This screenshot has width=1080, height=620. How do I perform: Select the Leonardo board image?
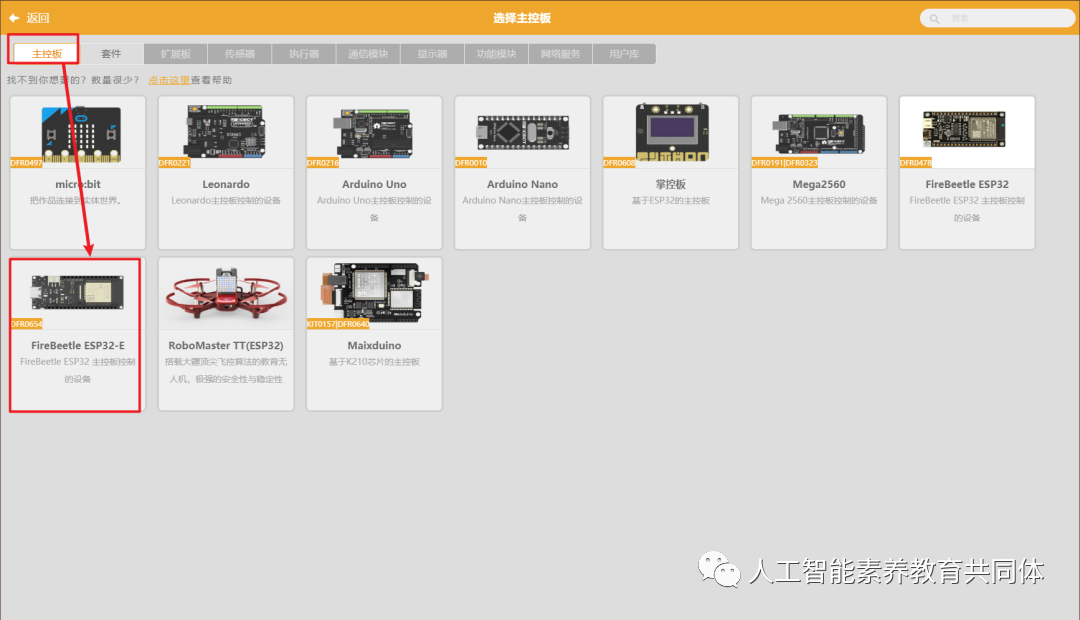click(x=225, y=131)
